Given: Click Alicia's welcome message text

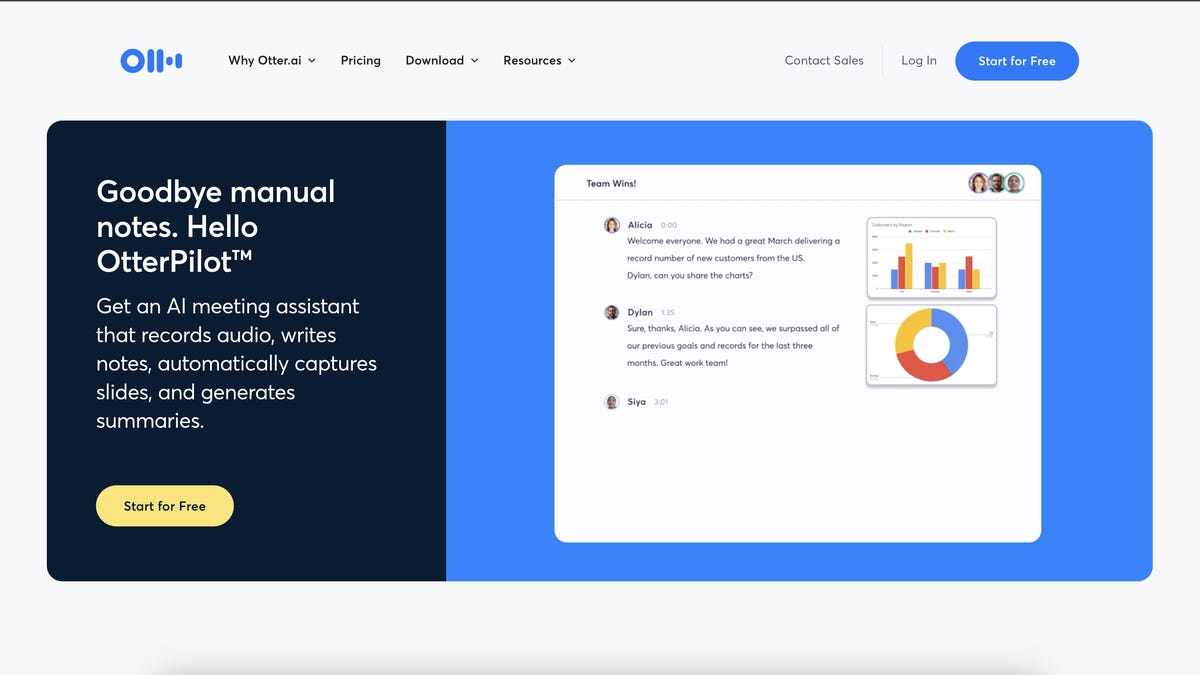Looking at the screenshot, I should [x=734, y=258].
